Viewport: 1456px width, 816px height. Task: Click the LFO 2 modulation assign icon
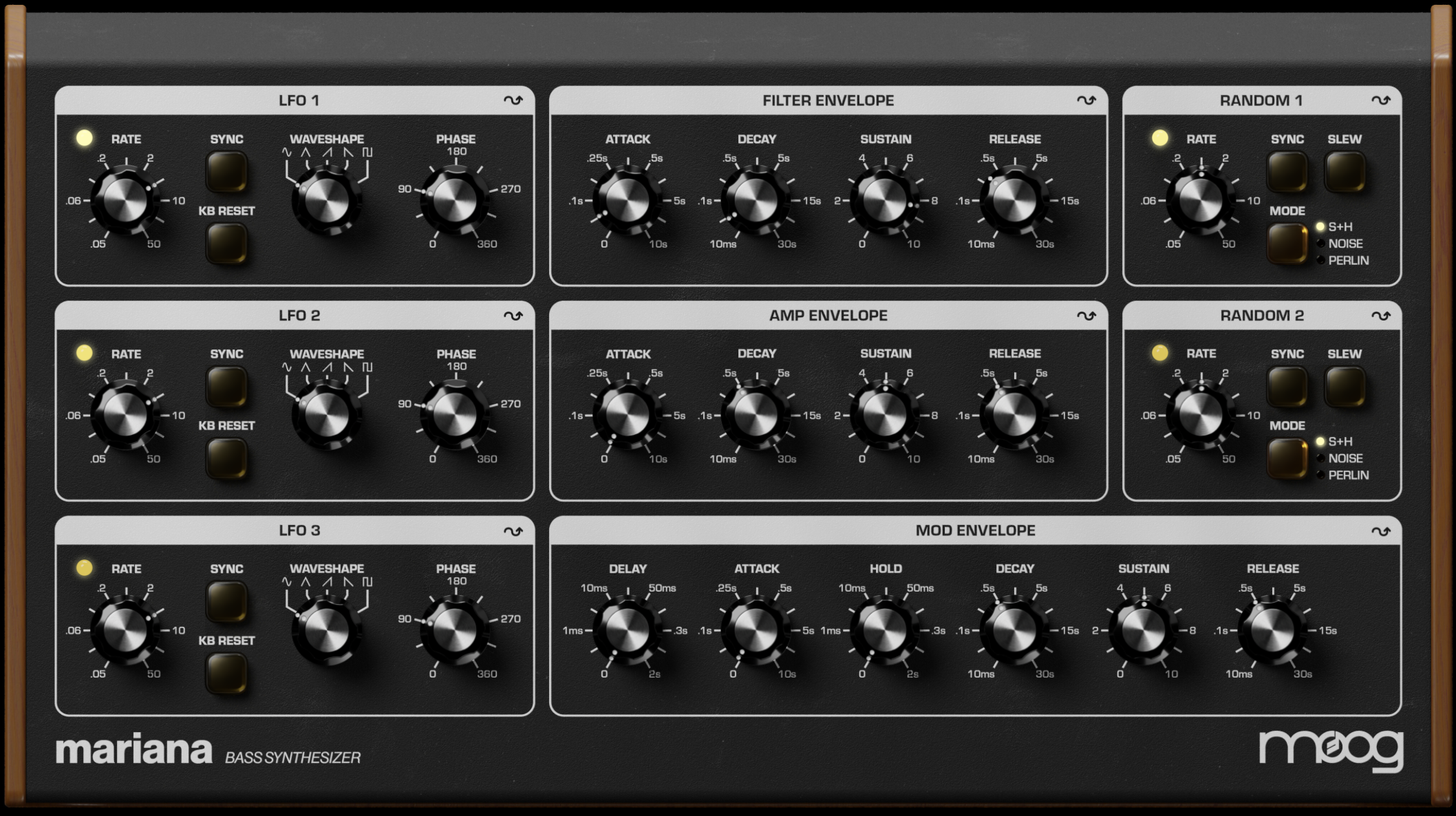coord(513,316)
